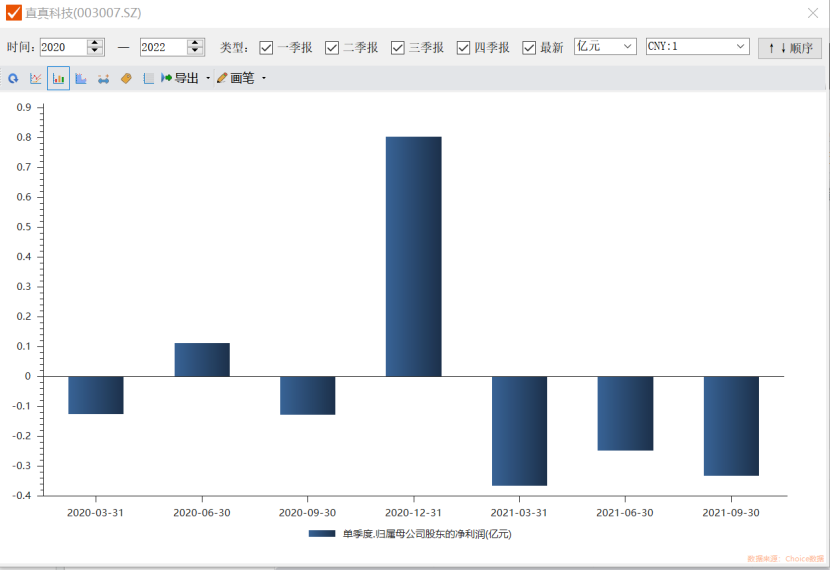The image size is (830, 571).
Task: Switch to the line chart view icon
Action: (x=36, y=78)
